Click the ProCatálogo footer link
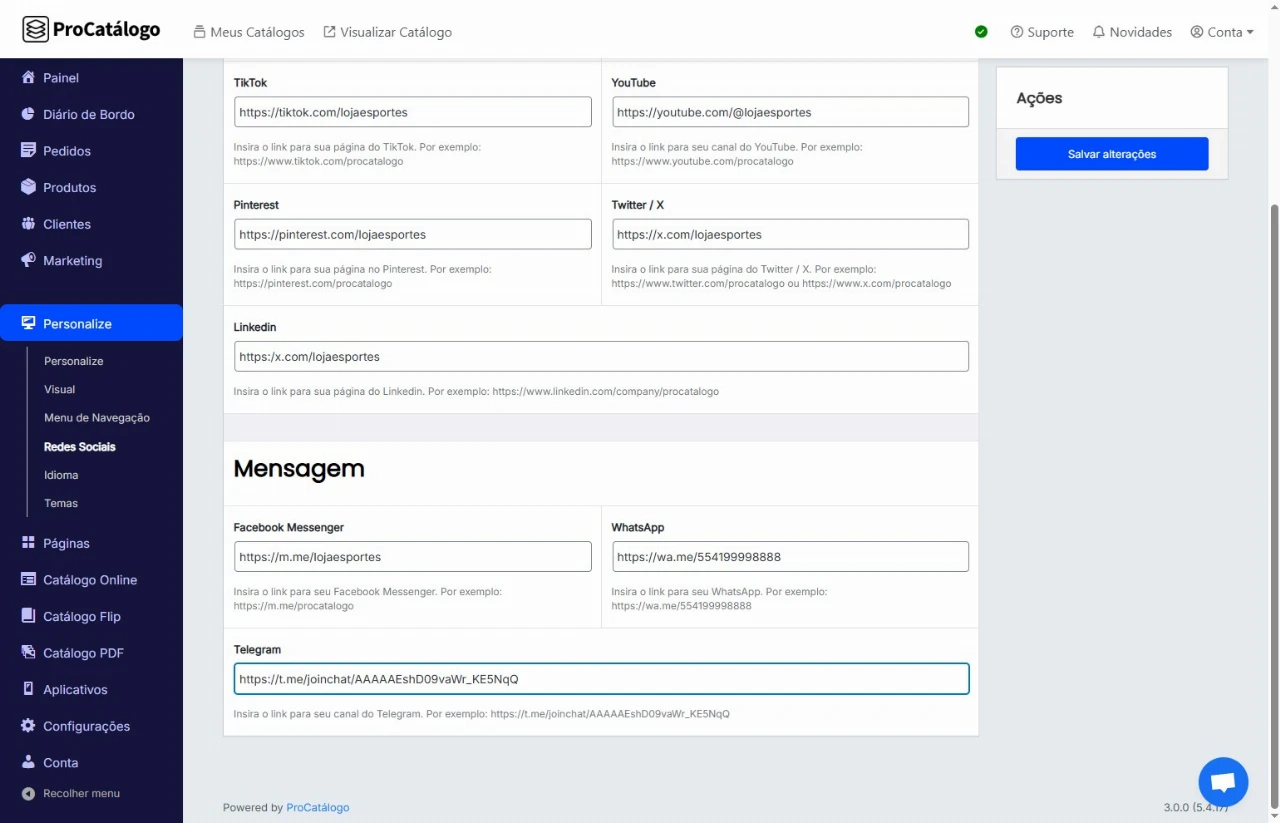 click(x=318, y=808)
